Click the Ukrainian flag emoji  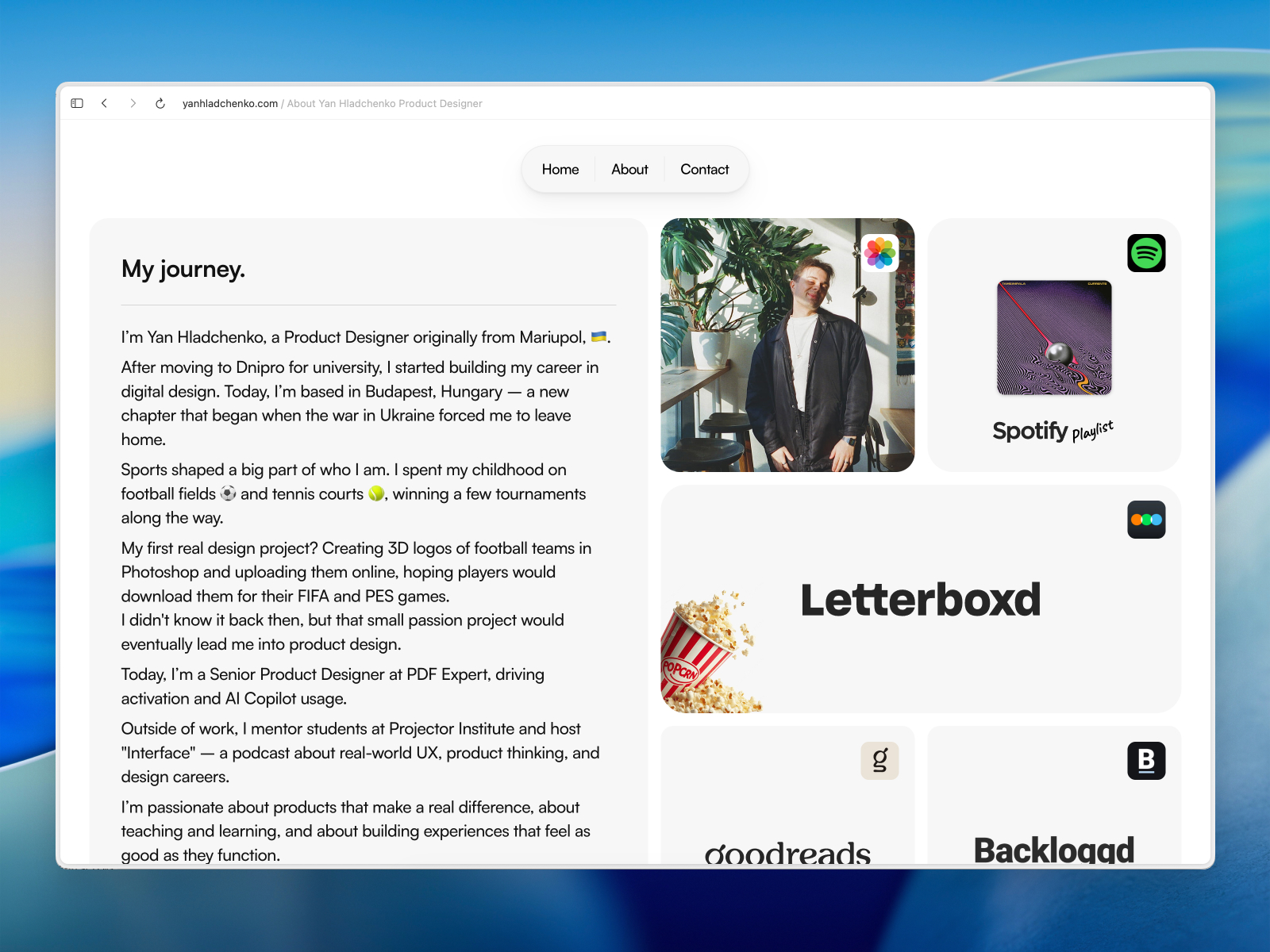pos(599,336)
